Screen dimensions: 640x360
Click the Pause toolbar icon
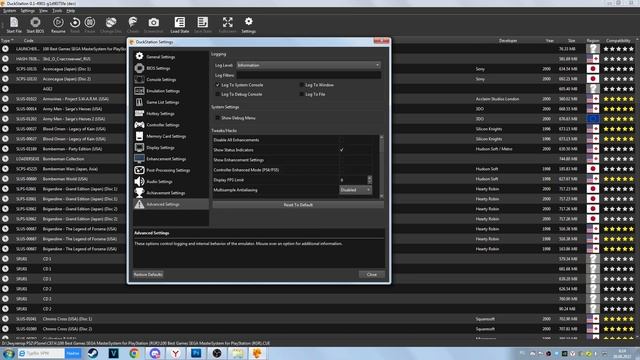coord(90,24)
